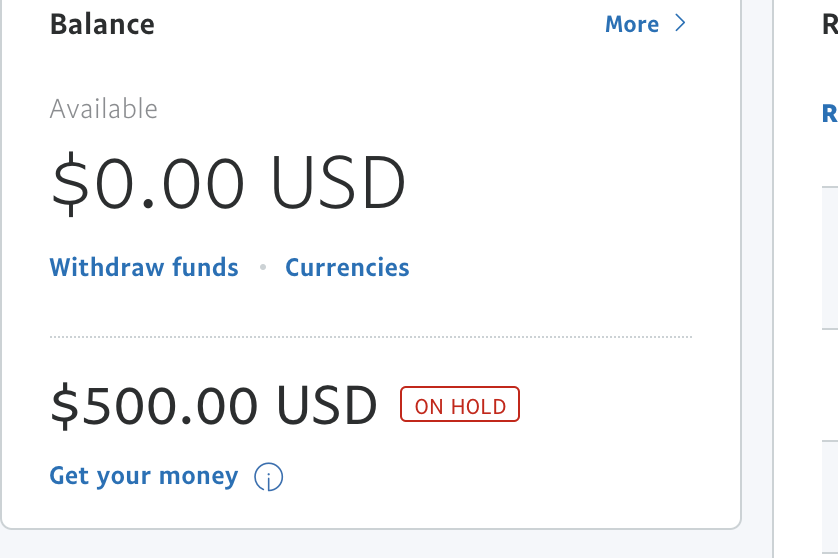Click the info icon beside Get your money
Screen dimensions: 838x558
(268, 478)
